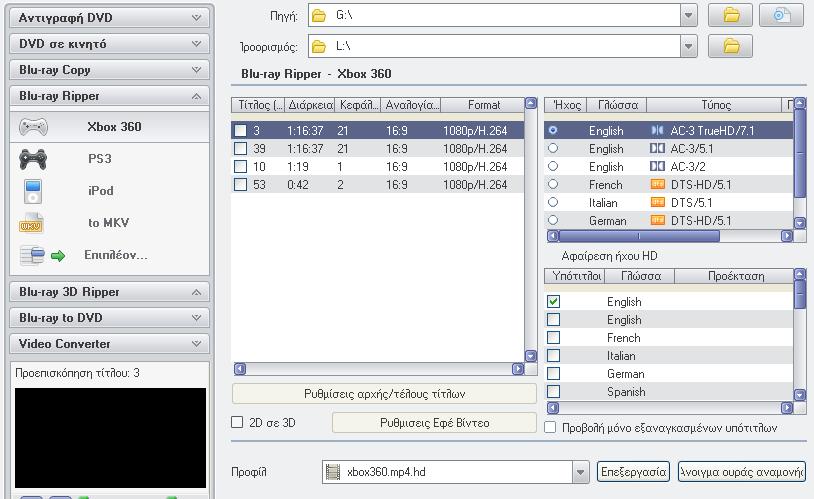This screenshot has height=499, width=814.
Task: Open the Blu-ray Copy panel
Action: click(110, 70)
